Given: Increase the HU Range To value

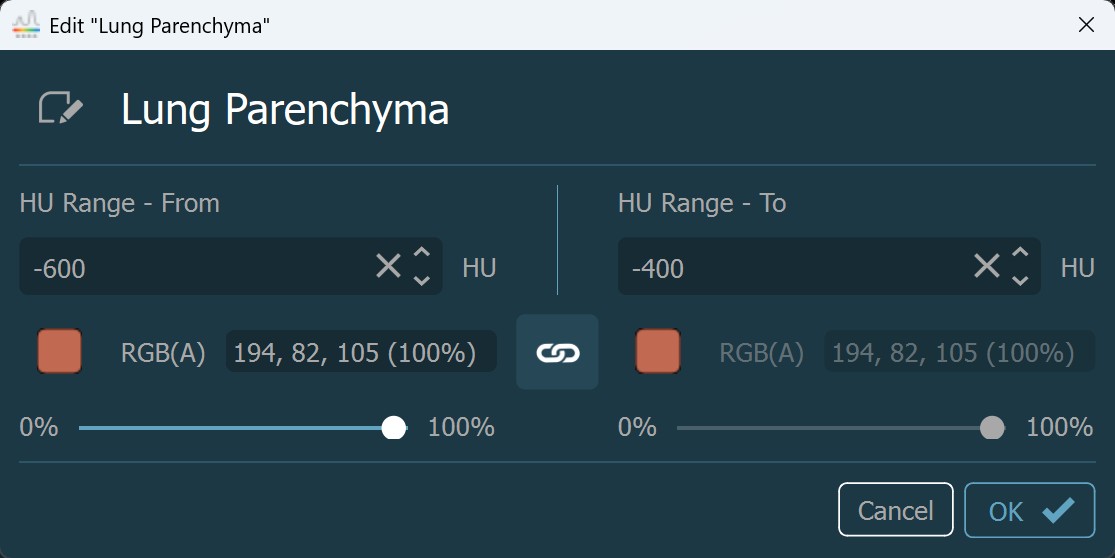Looking at the screenshot, I should coord(1020,254).
